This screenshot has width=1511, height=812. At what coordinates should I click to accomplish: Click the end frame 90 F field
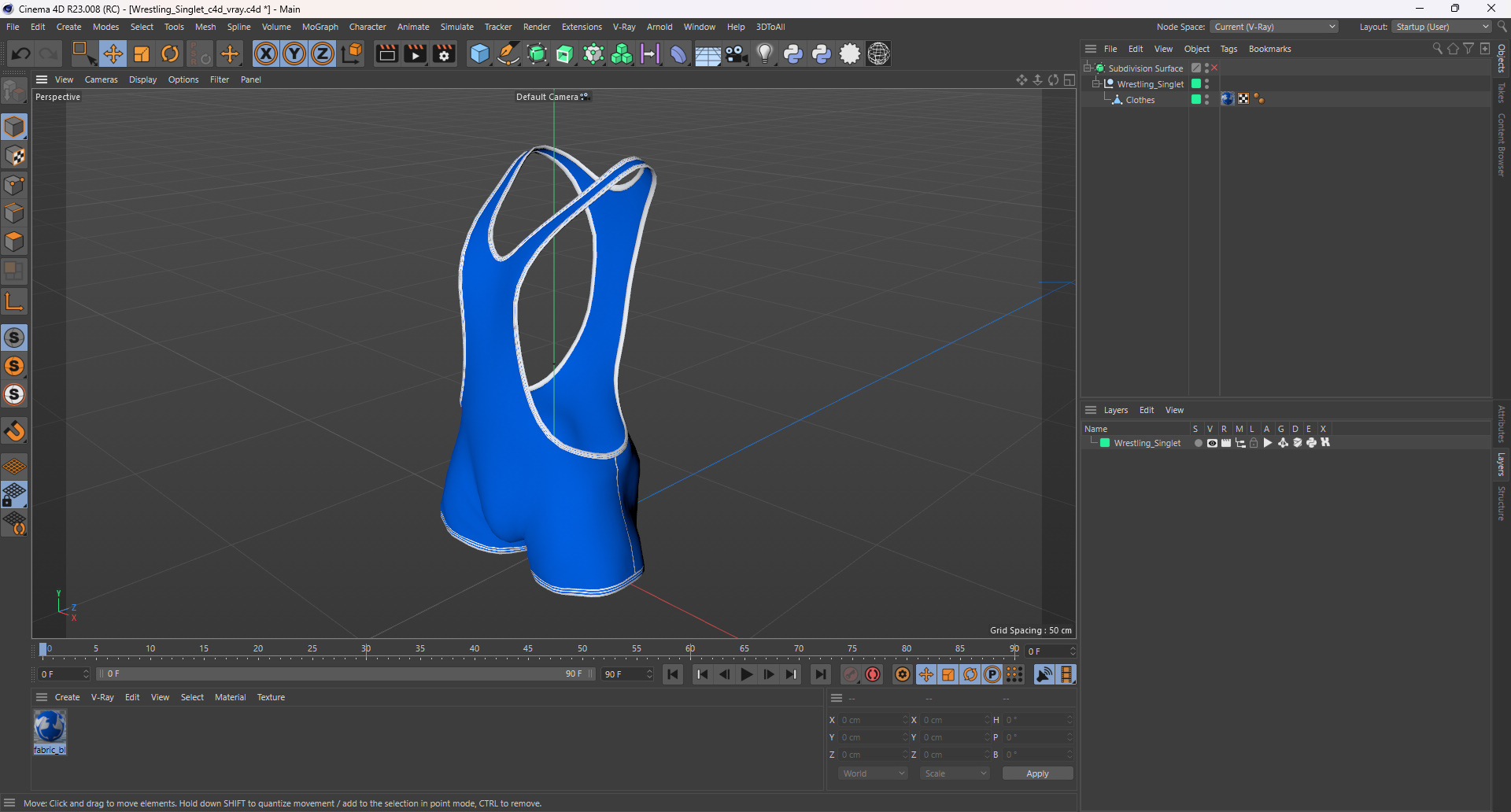tap(626, 674)
